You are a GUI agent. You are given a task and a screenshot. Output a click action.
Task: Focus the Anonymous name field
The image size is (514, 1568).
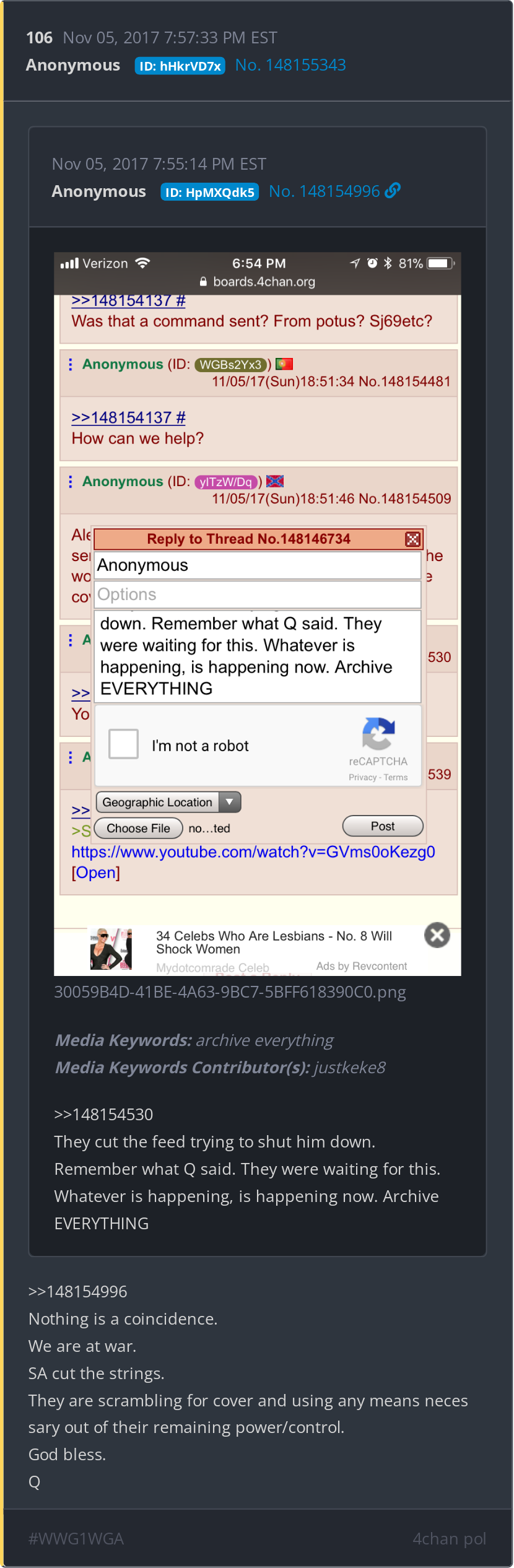pos(257,565)
